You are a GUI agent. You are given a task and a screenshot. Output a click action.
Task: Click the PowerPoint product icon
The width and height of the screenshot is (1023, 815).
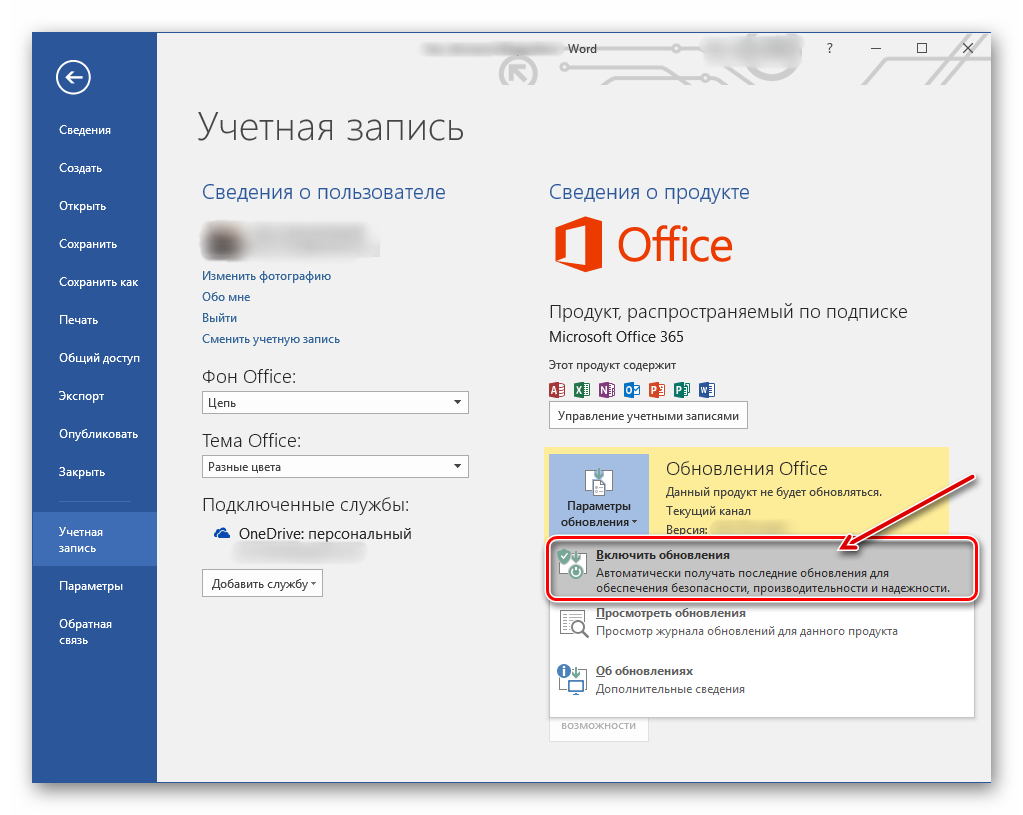click(657, 390)
